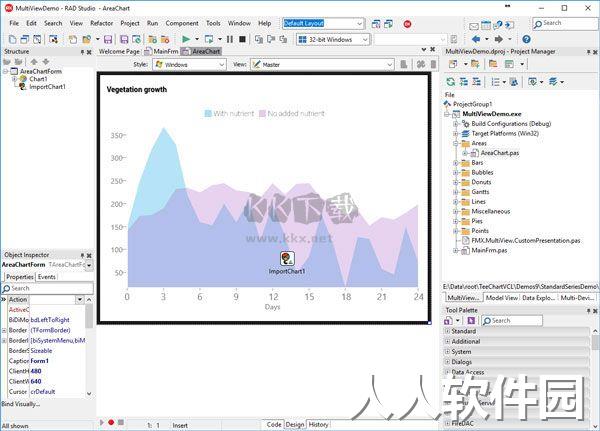This screenshot has width=600, height=431.
Task: Select the Caption property value Form1
Action: (39, 361)
